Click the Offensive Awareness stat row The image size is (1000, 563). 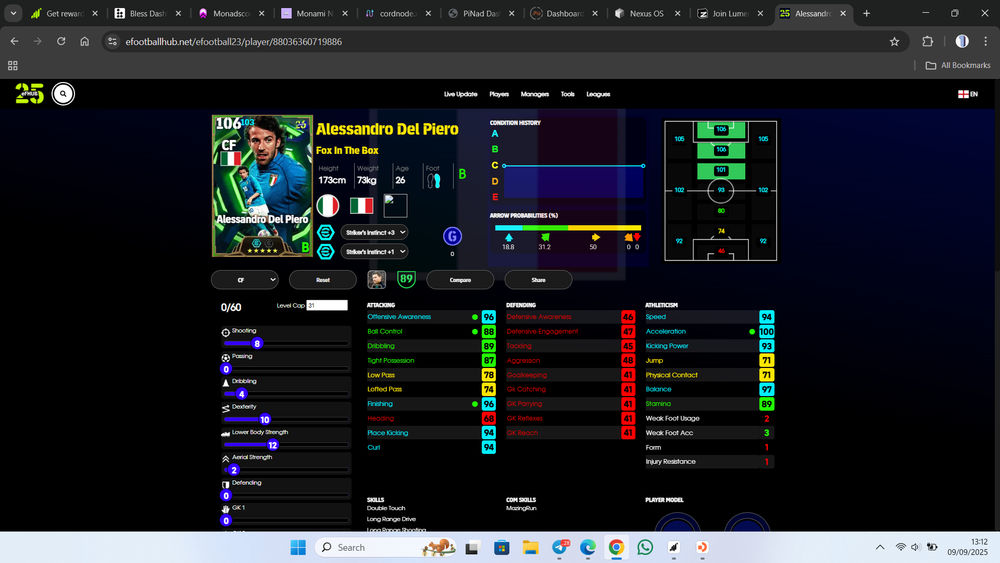click(431, 317)
